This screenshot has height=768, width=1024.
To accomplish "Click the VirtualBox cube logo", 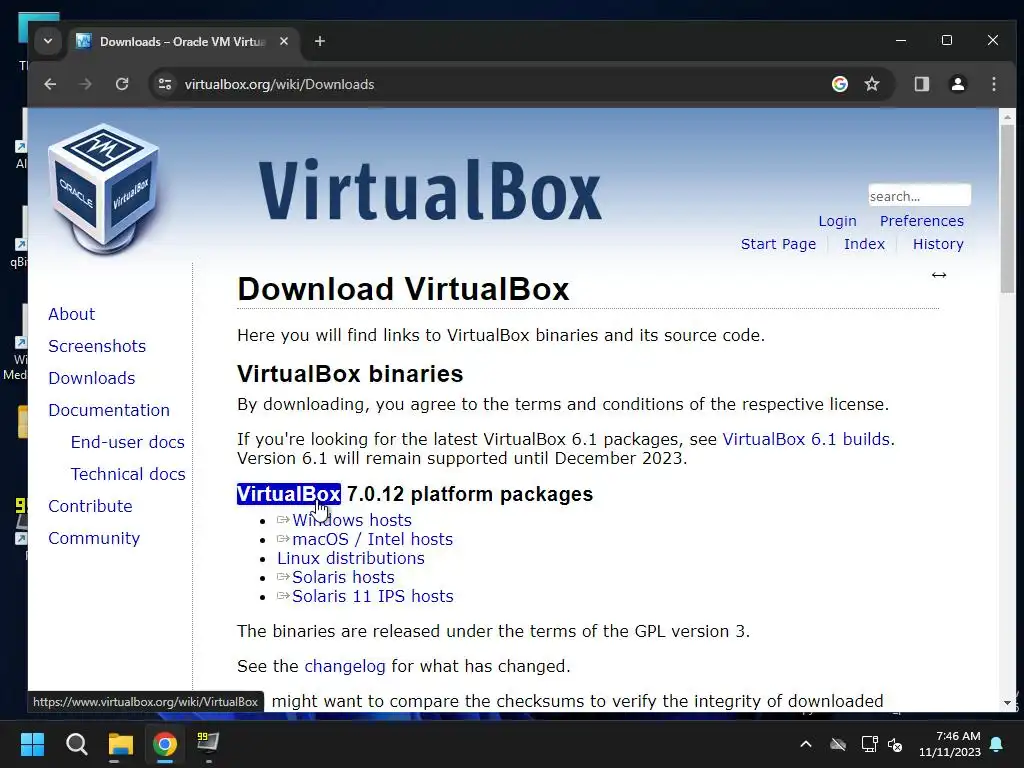I will tap(104, 189).
